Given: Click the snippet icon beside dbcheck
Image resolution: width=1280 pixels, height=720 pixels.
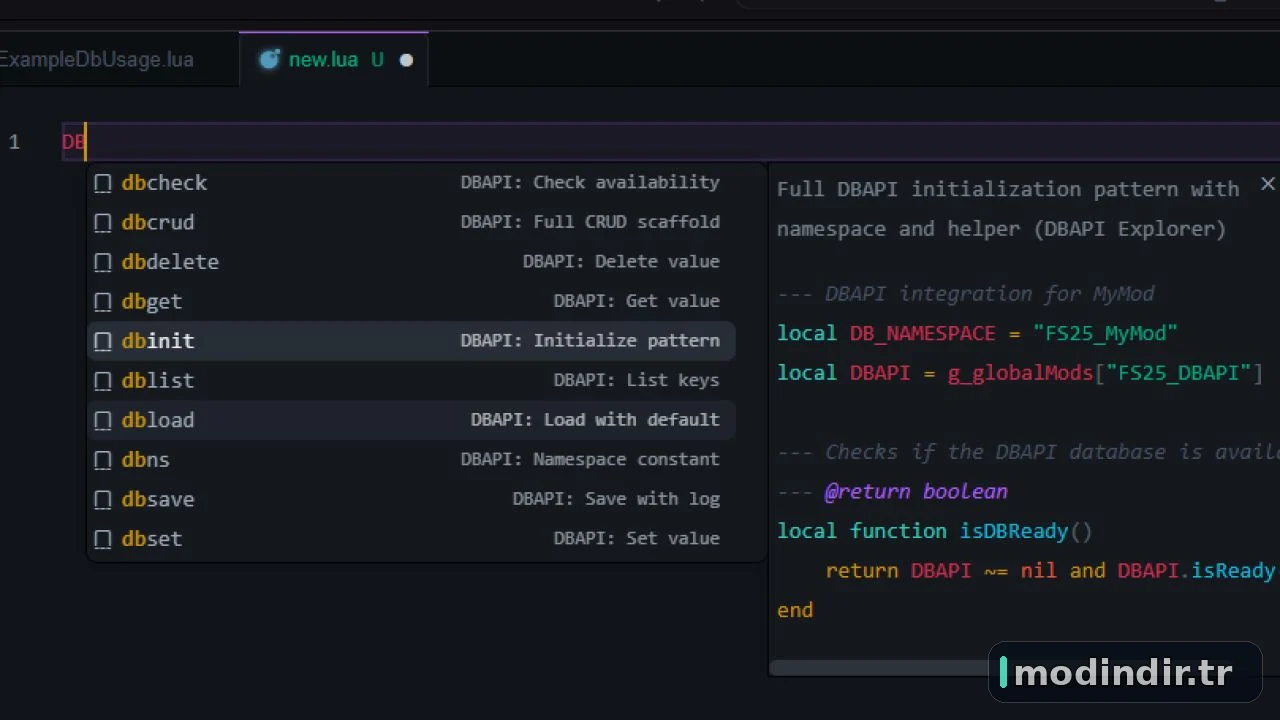Looking at the screenshot, I should pyautogui.click(x=102, y=183).
